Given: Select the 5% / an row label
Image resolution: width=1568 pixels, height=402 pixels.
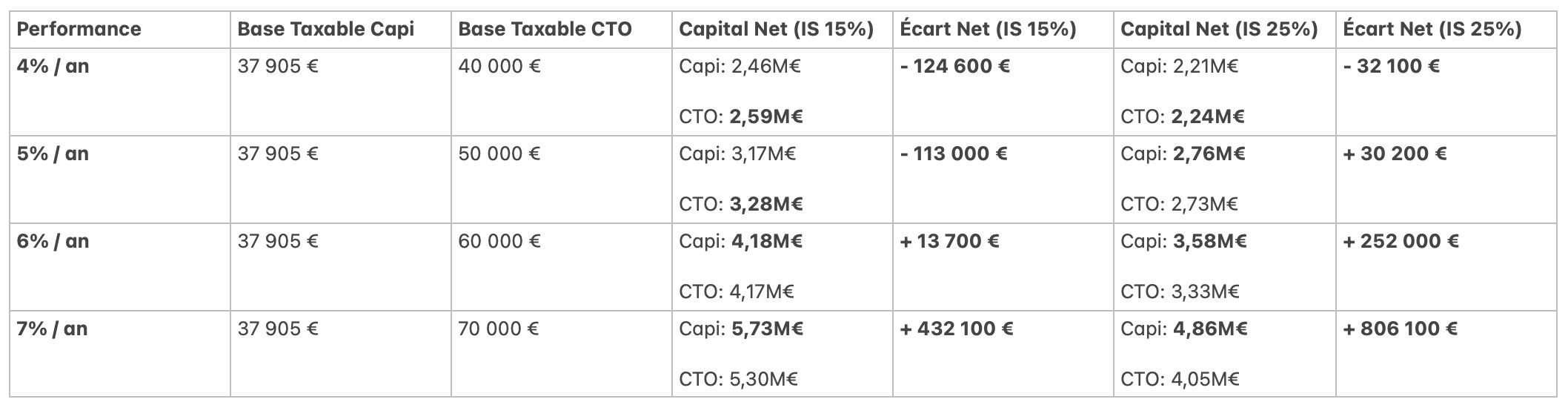Looking at the screenshot, I should point(53,154).
